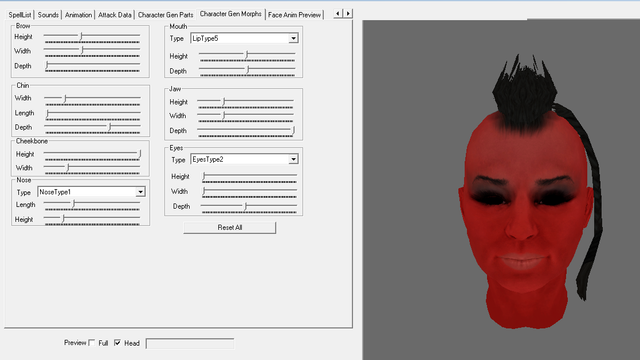Uncheck the Head preview checkbox
Screen dimensions: 640x360
(x=118, y=343)
